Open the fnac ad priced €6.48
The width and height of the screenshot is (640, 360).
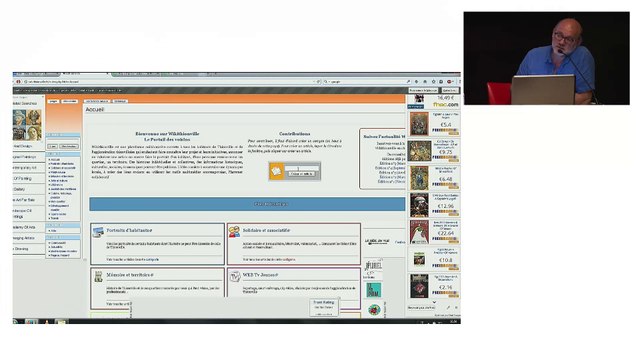pos(434,178)
